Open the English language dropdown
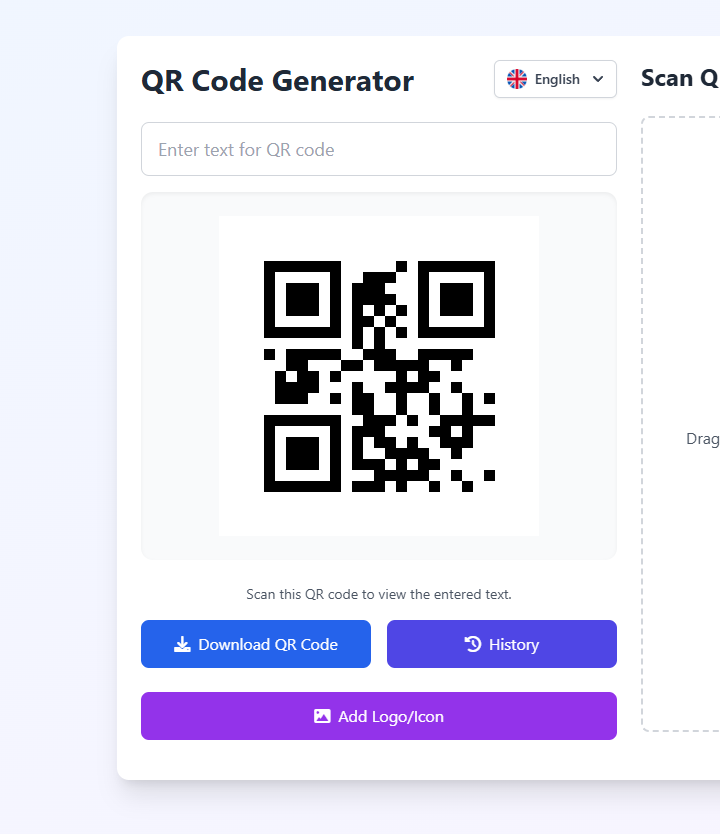 [x=555, y=79]
